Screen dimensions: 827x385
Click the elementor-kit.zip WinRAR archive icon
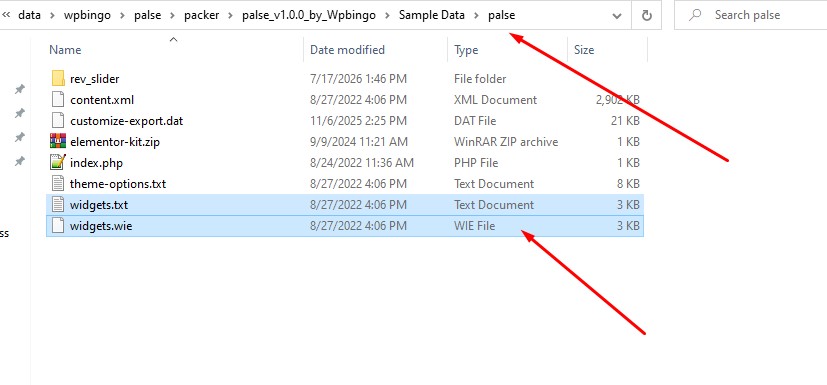point(58,142)
